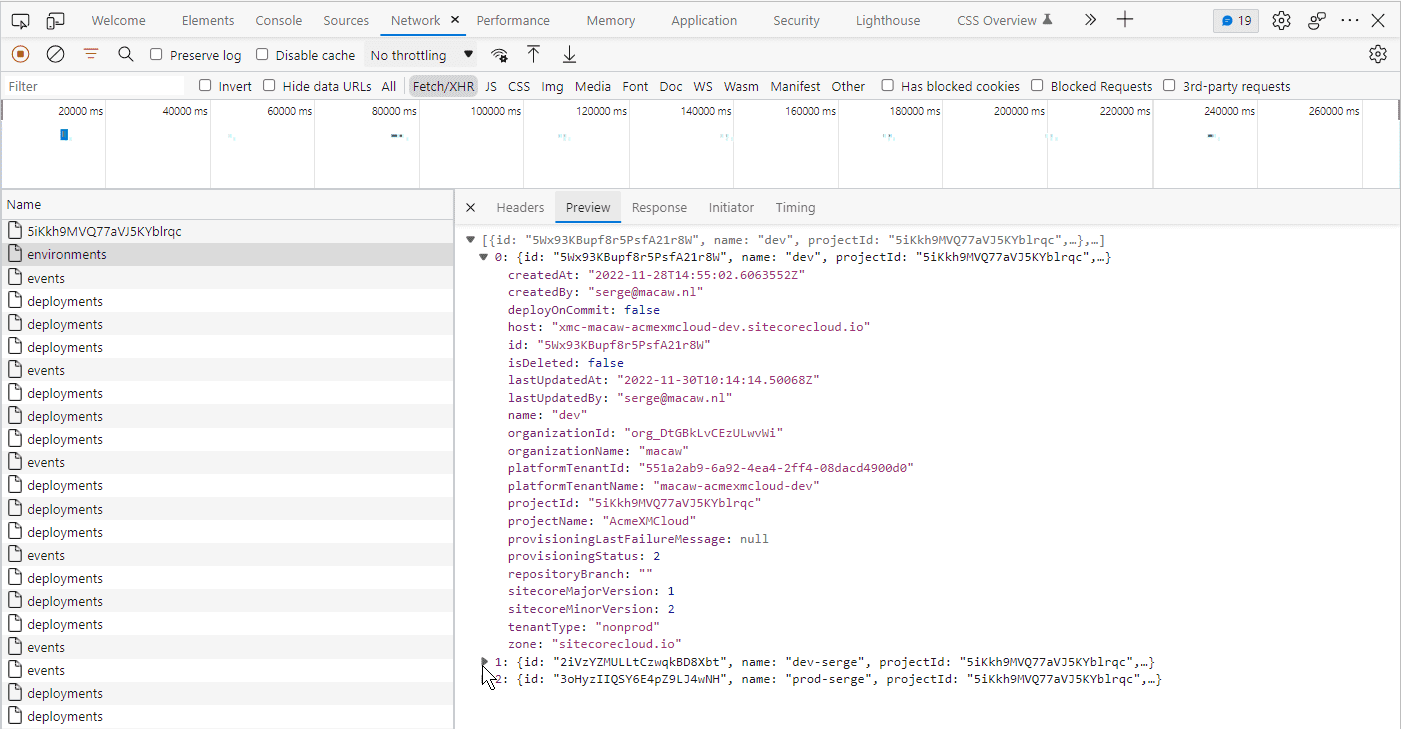
Task: Expand array item 1 dev-serge
Action: (485, 661)
